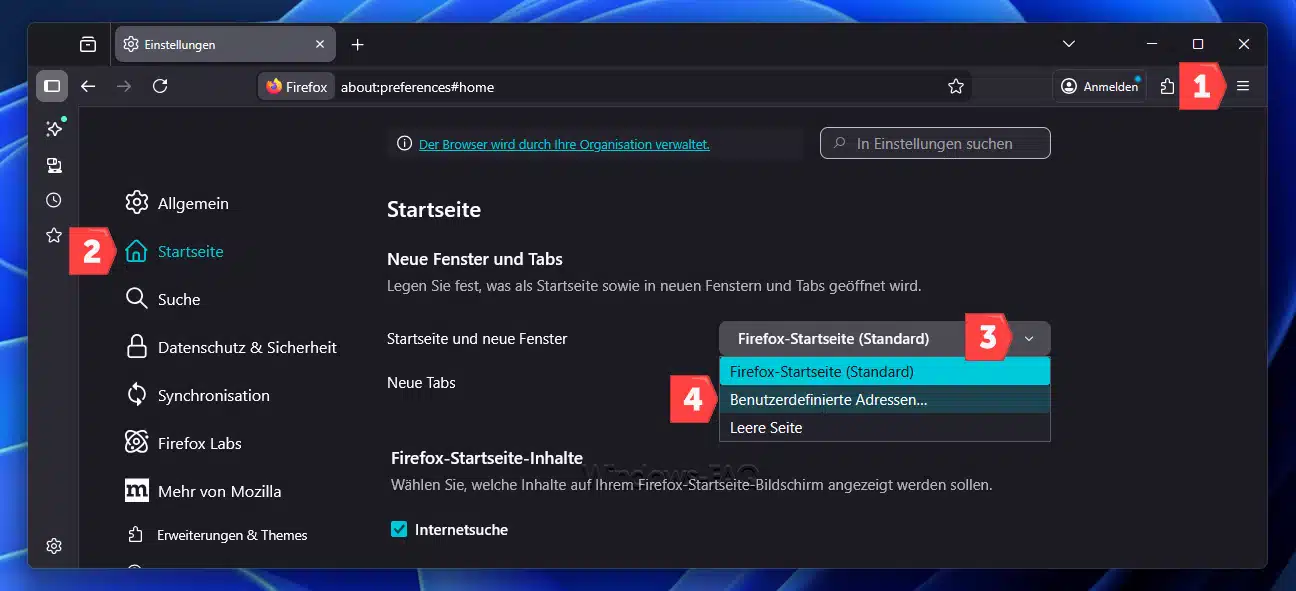This screenshot has height=591, width=1296.
Task: Open the Allgemein settings category
Action: pyautogui.click(x=192, y=204)
